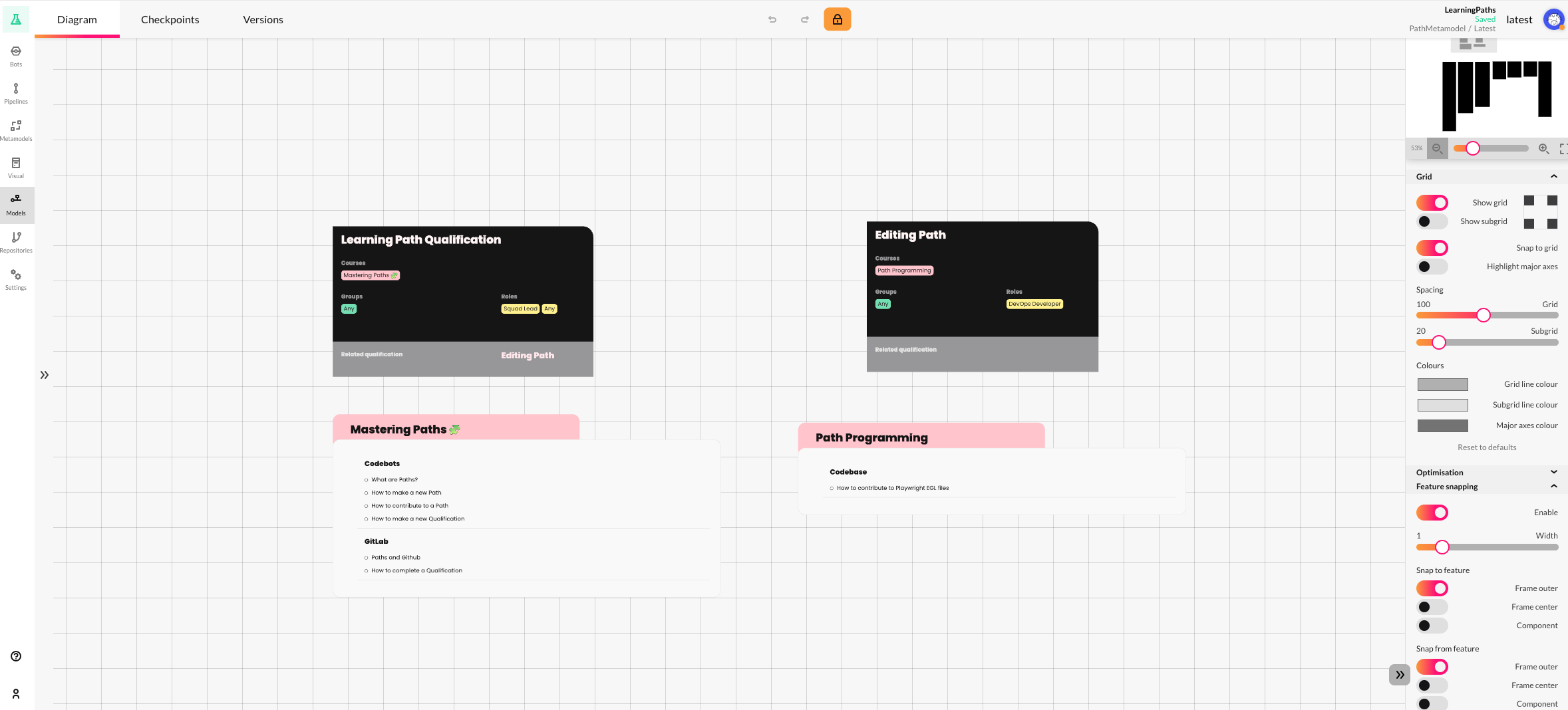Toggle the Highlight major axes switch
This screenshot has height=710, width=1568.
click(x=1432, y=267)
